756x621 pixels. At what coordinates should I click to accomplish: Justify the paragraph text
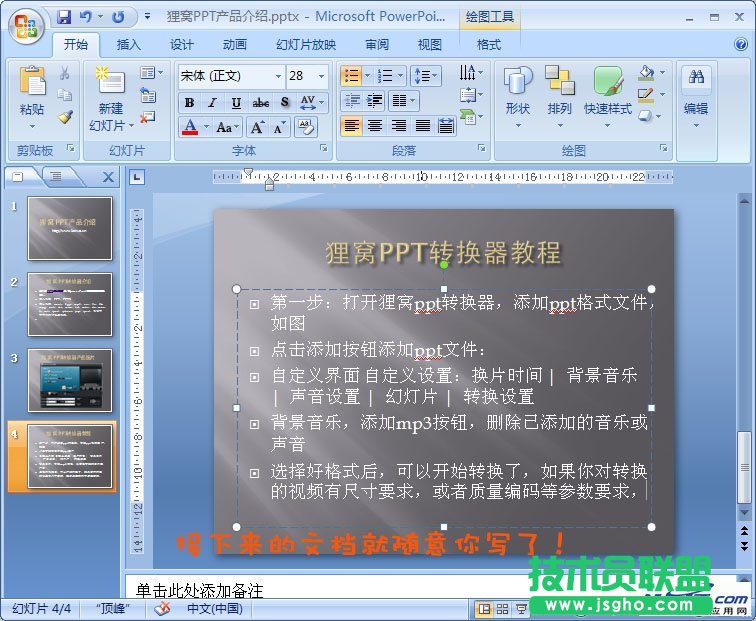tap(422, 126)
